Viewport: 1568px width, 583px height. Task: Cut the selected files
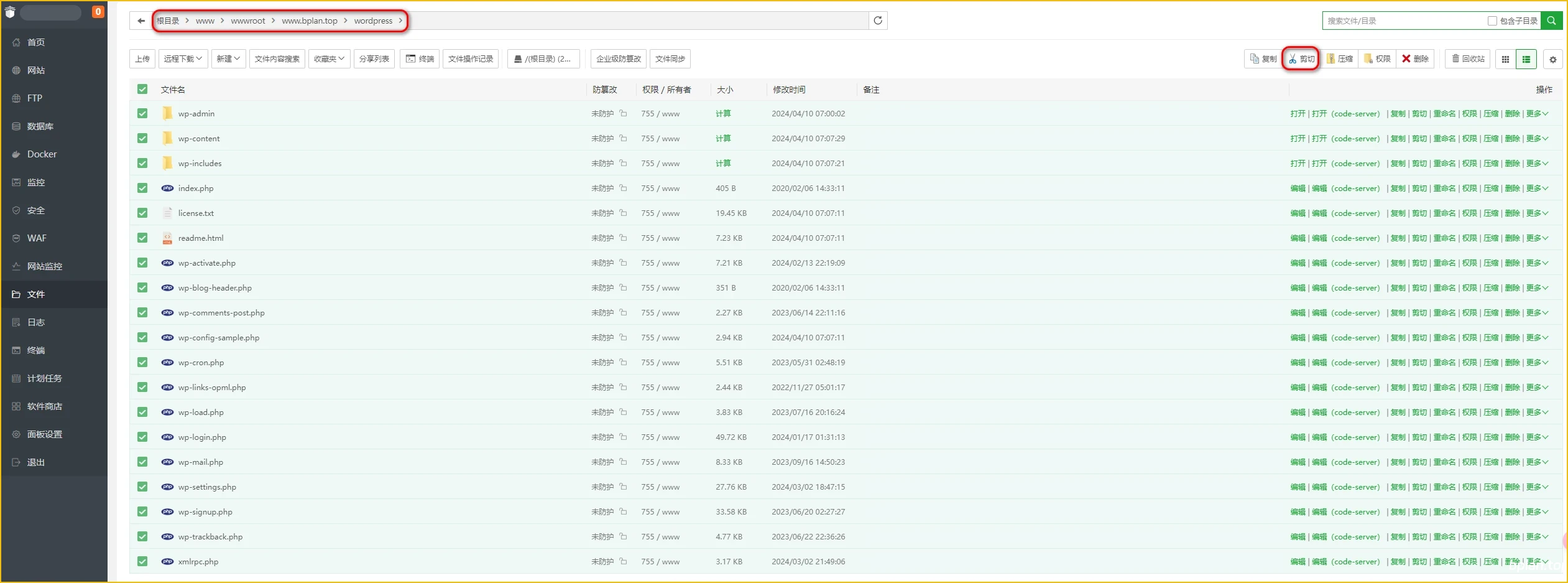point(1301,58)
